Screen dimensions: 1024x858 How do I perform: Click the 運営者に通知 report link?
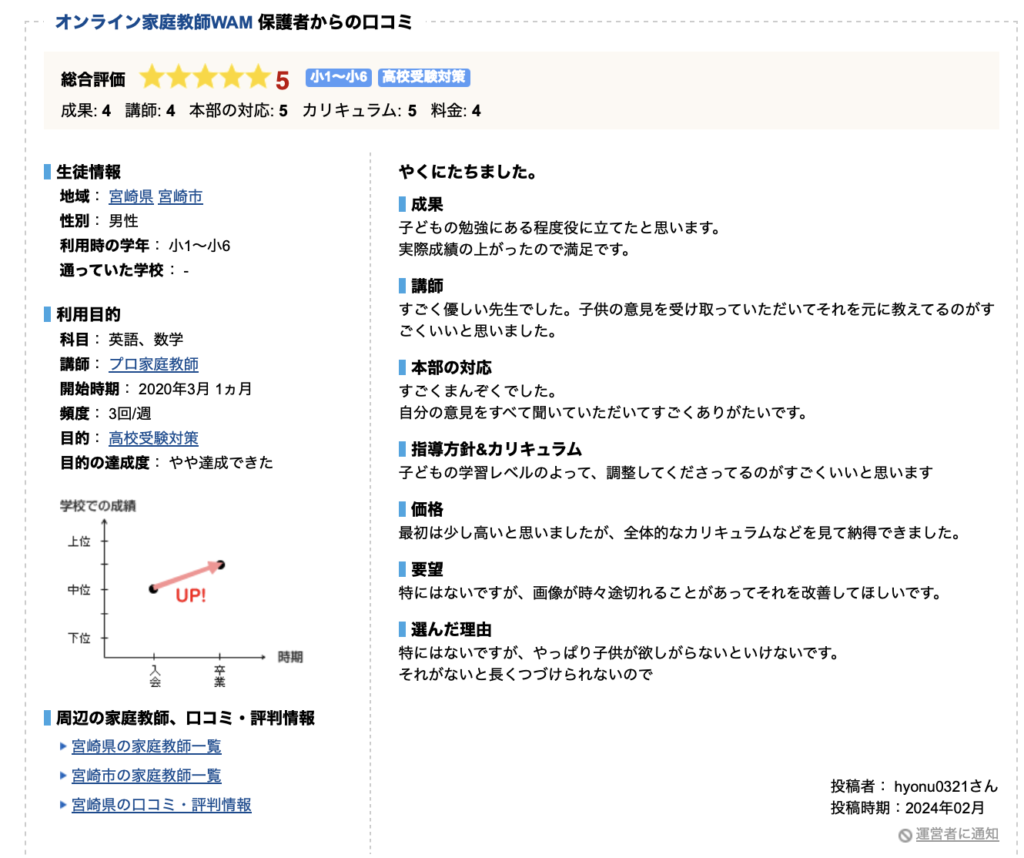coord(957,834)
